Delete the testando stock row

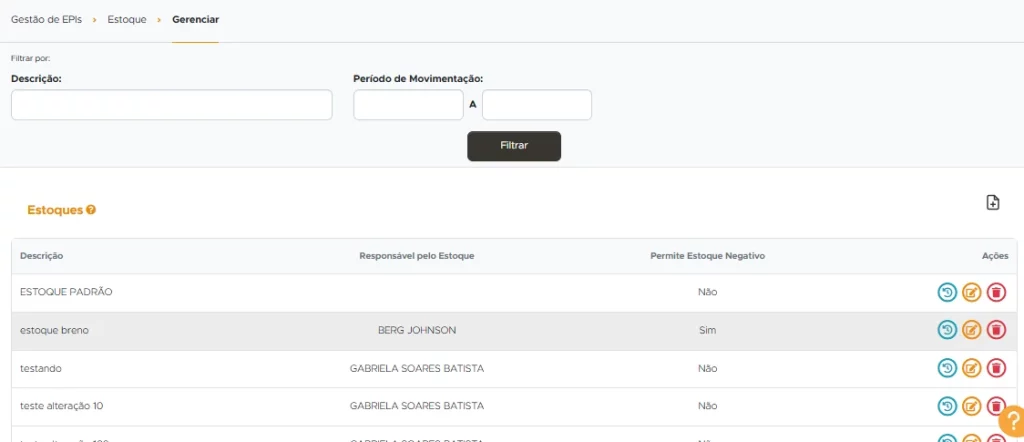996,368
